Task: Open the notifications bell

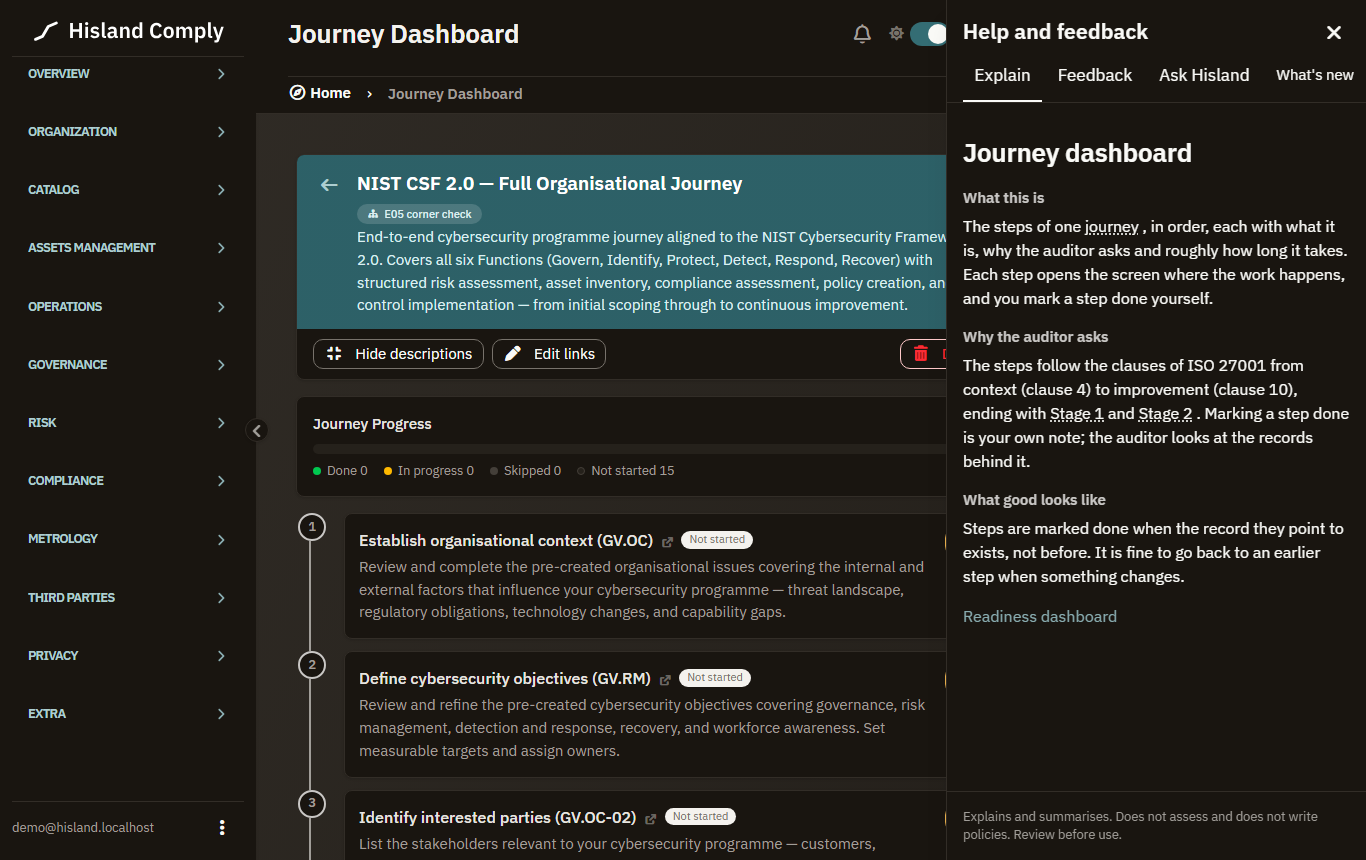Action: [862, 34]
